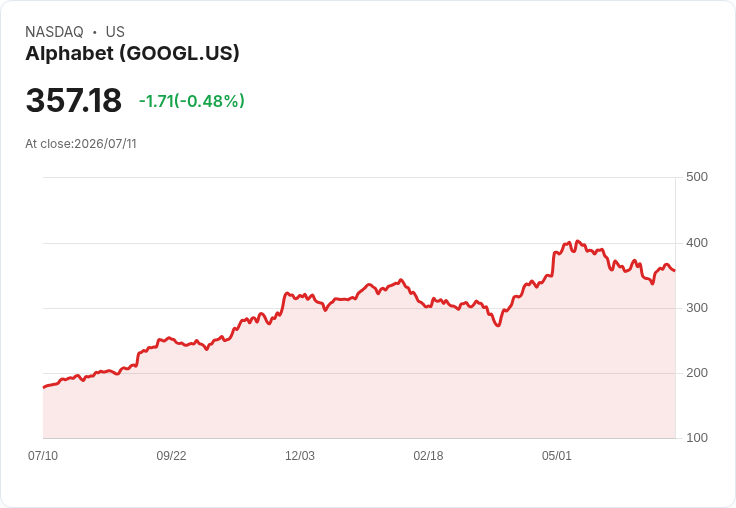The width and height of the screenshot is (736, 508).
Task: Click the final endpoint of the red price line
Action: (x=675, y=270)
